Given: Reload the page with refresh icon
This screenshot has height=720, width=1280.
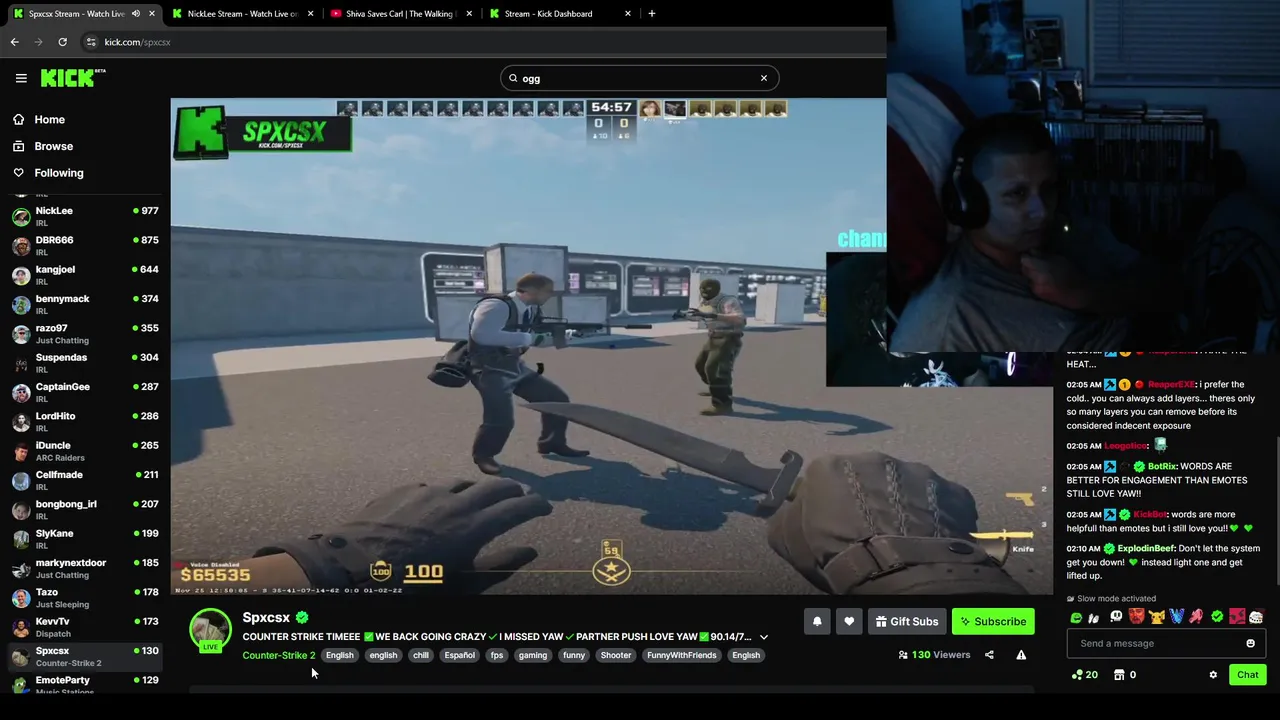Looking at the screenshot, I should [62, 42].
